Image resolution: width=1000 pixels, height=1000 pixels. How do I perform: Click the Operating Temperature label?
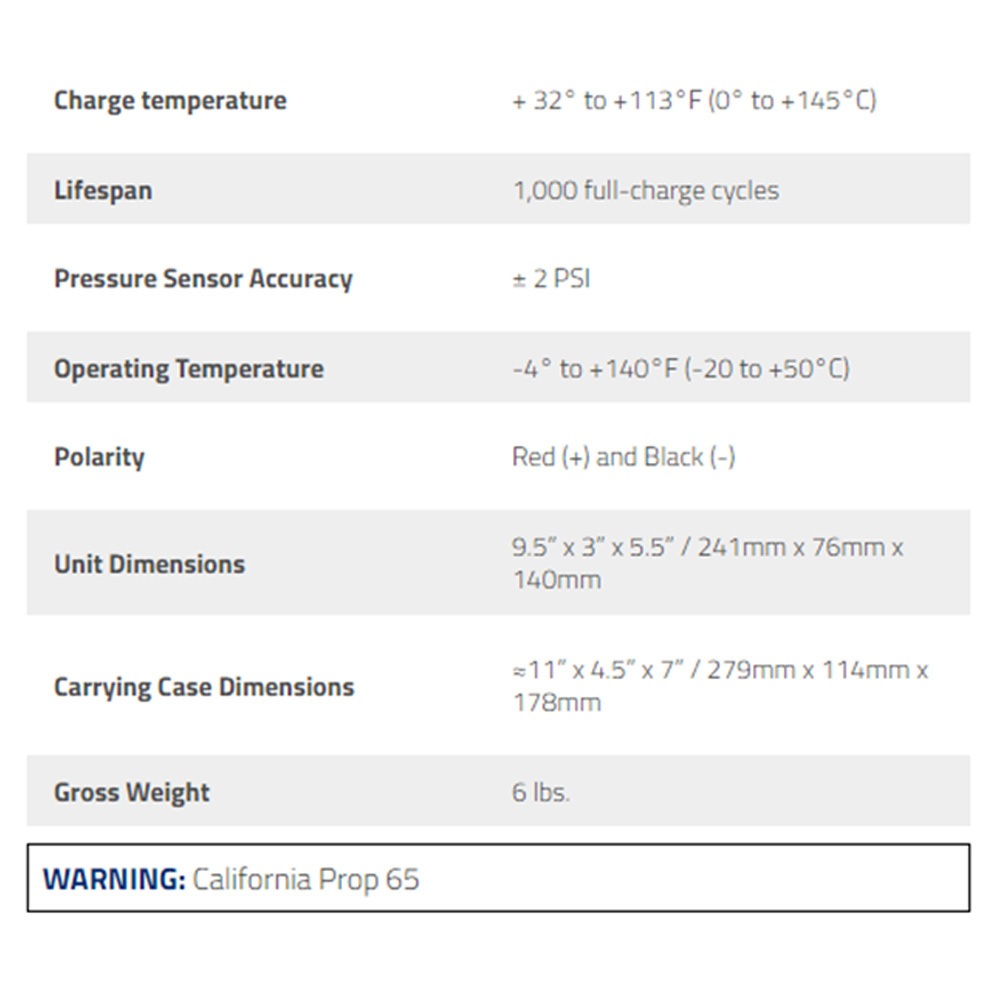click(189, 368)
